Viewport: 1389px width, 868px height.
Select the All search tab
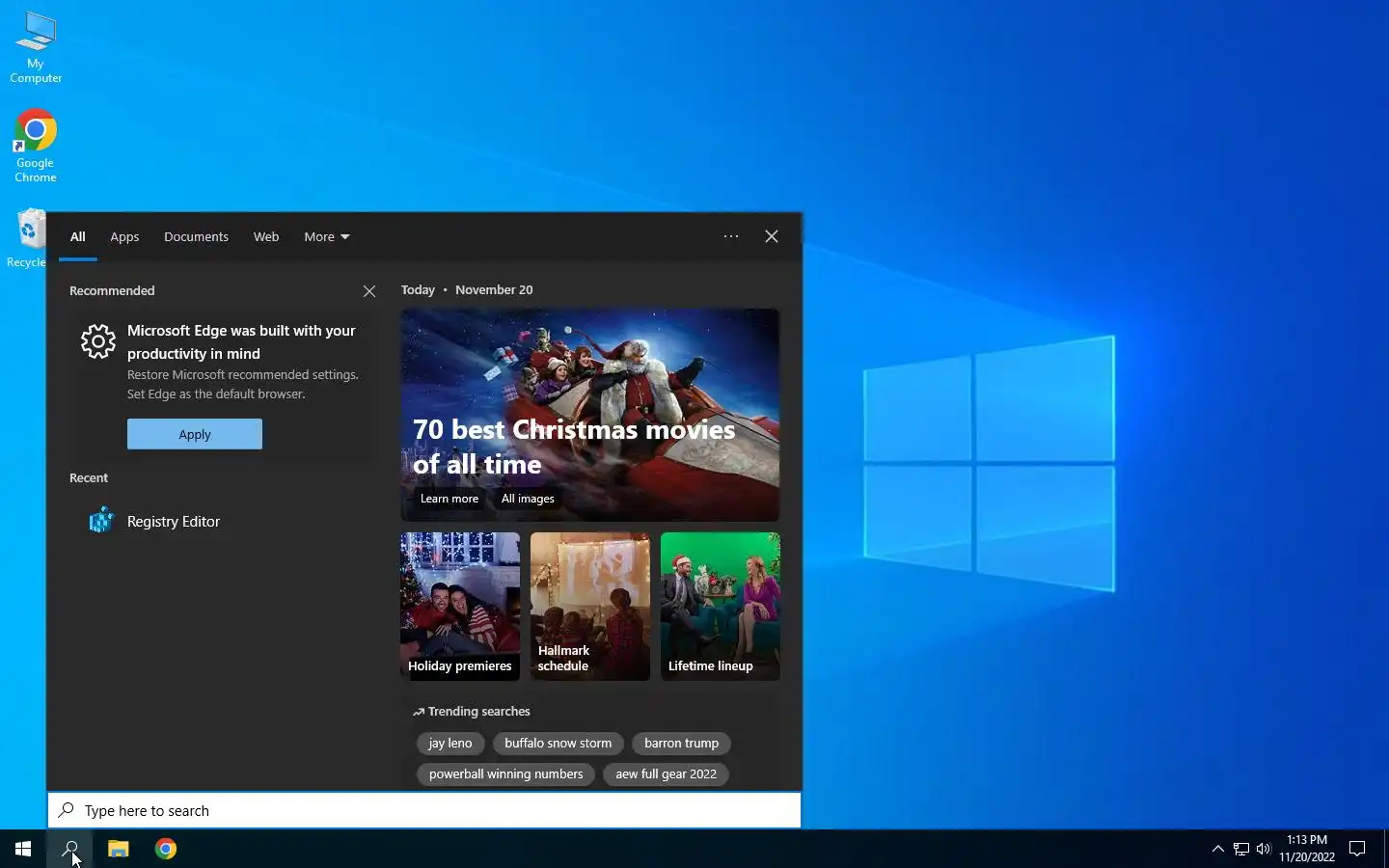click(x=78, y=236)
